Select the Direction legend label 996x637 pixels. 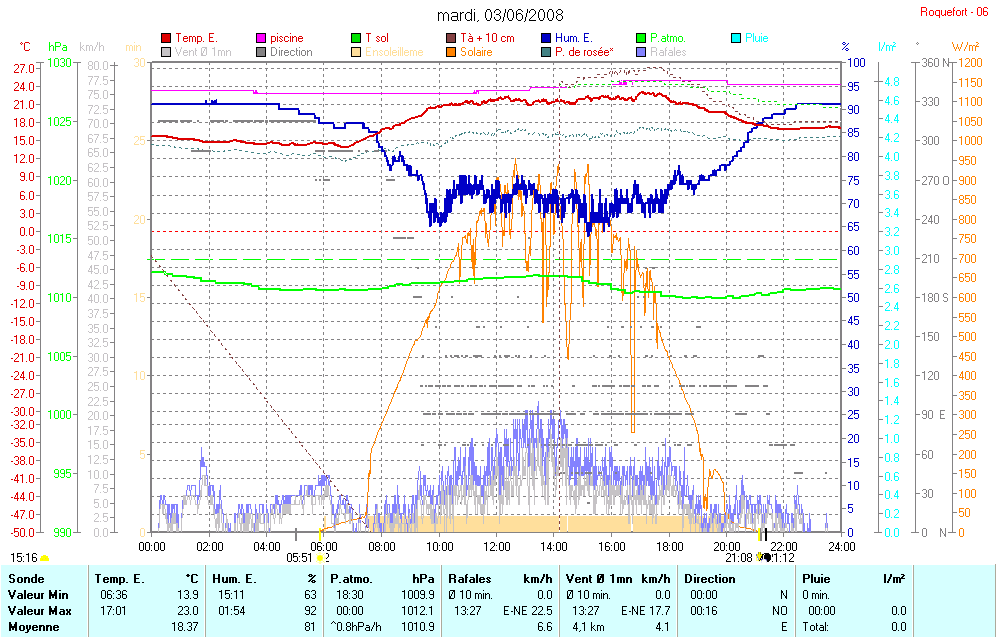(291, 52)
